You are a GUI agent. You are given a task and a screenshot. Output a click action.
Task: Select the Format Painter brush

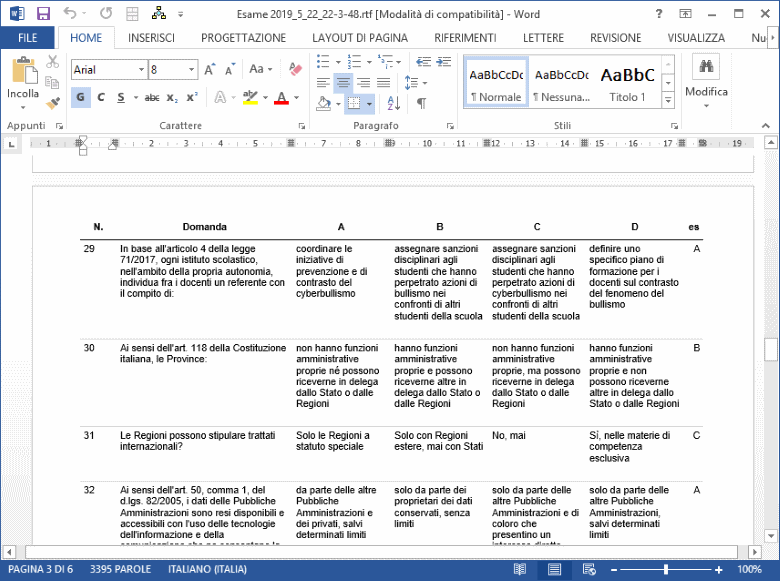53,102
